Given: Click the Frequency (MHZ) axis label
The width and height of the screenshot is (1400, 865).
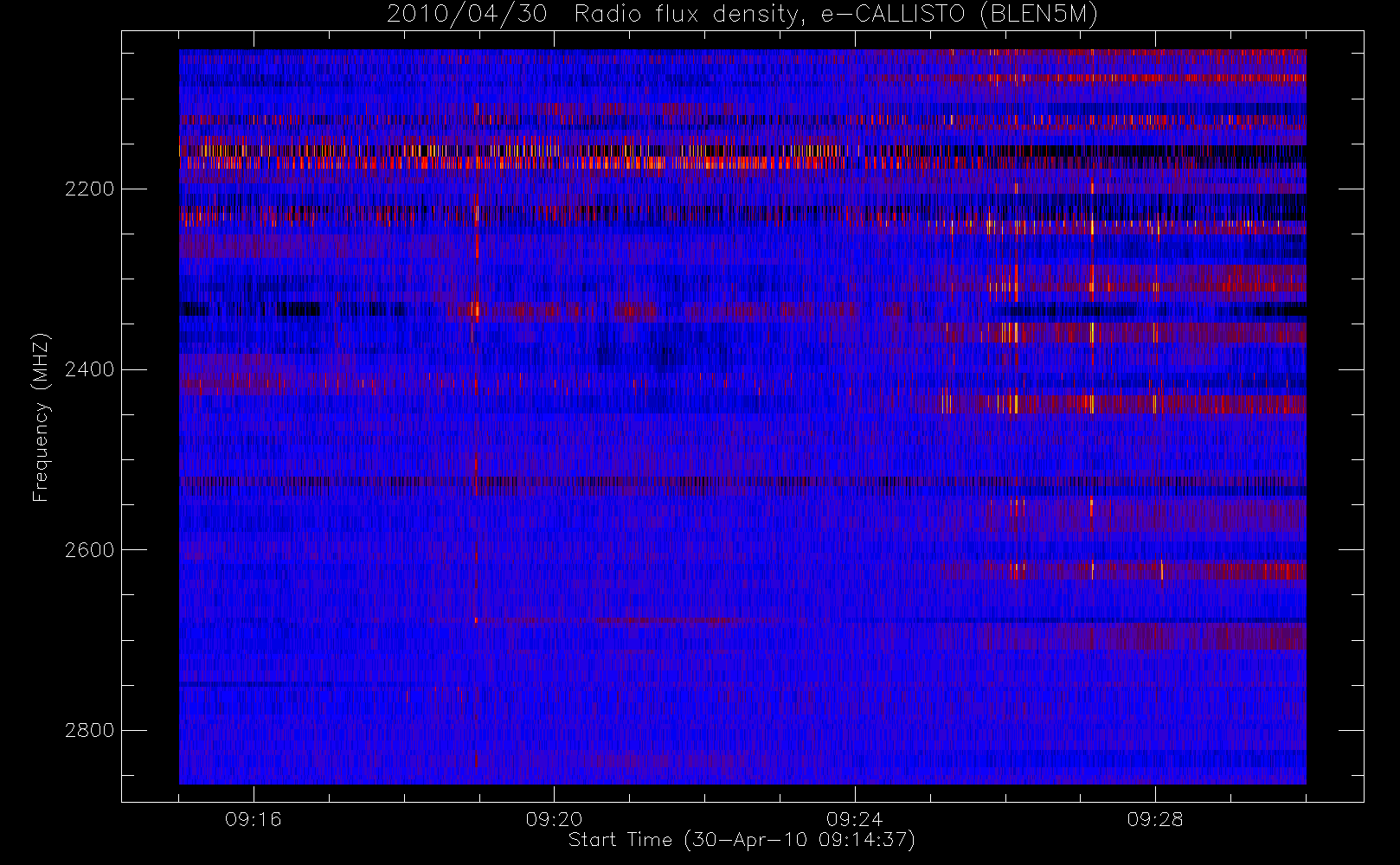Looking at the screenshot, I should pyautogui.click(x=41, y=418).
